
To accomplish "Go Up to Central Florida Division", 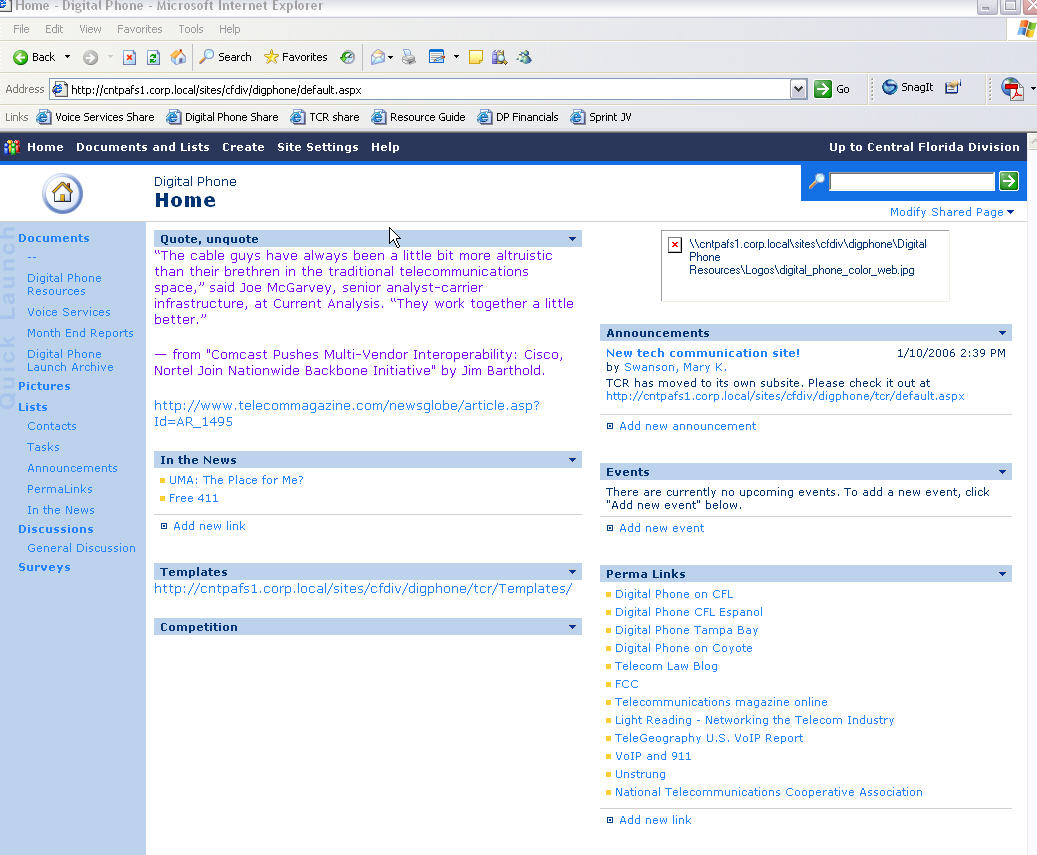I will [x=924, y=147].
